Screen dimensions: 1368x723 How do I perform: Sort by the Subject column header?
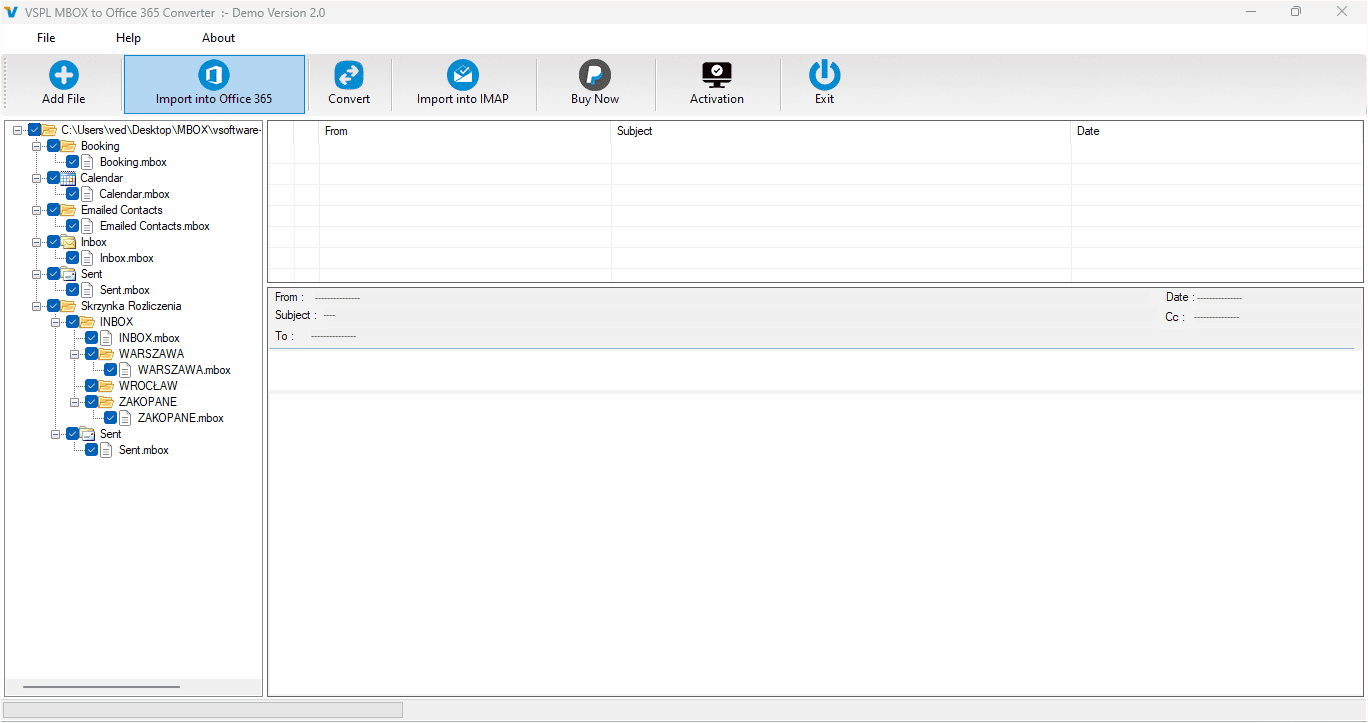pyautogui.click(x=841, y=131)
